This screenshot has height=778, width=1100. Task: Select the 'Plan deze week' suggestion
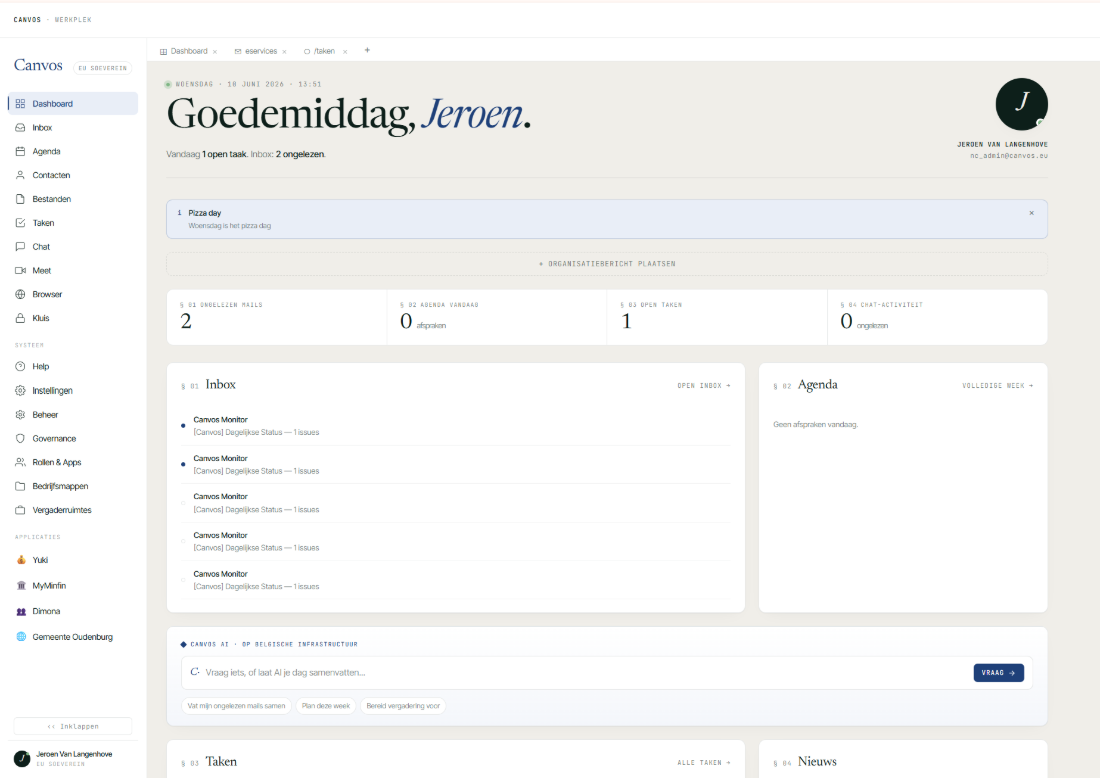pyautogui.click(x=326, y=706)
